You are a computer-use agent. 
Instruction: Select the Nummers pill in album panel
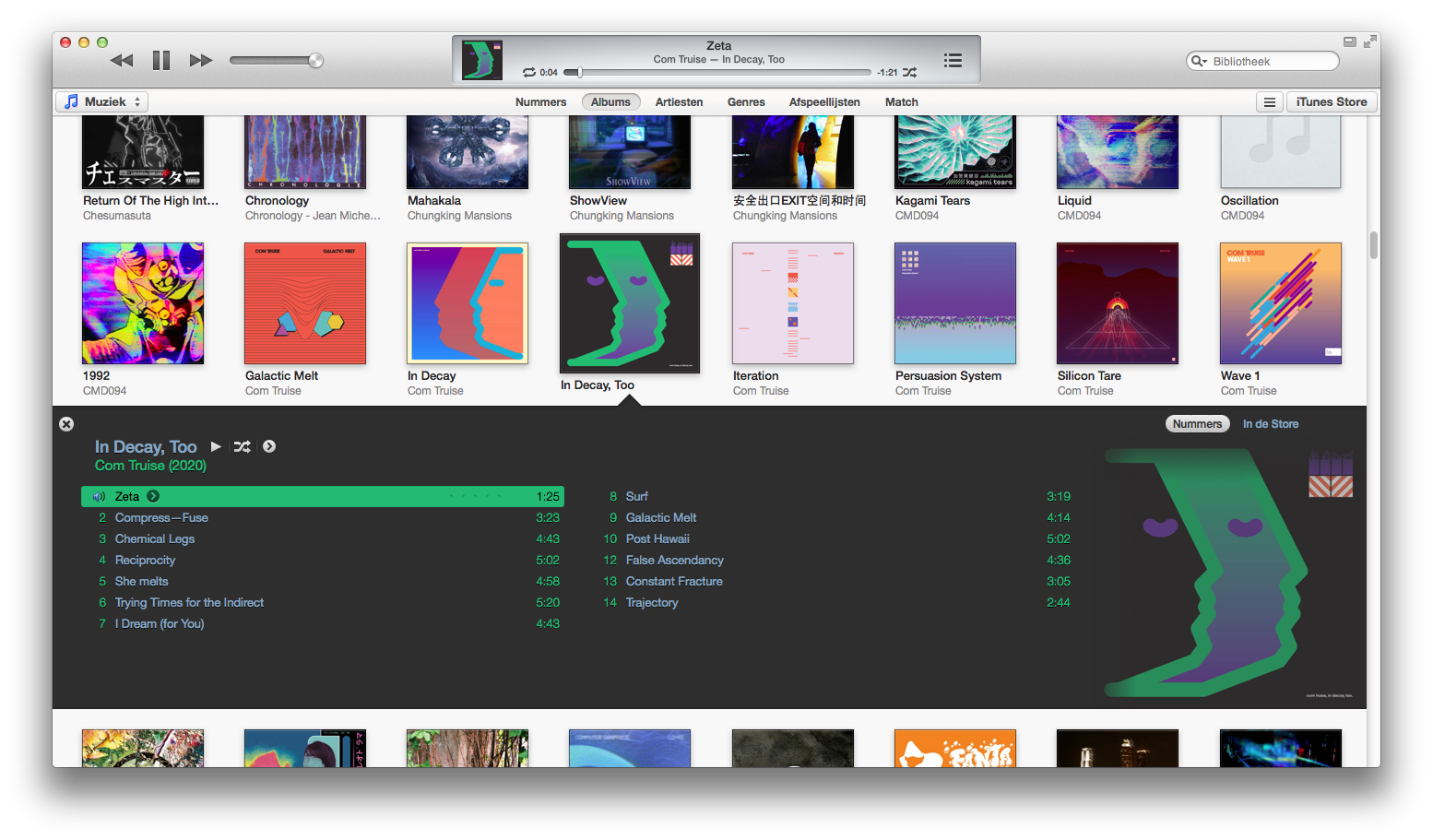click(x=1198, y=424)
